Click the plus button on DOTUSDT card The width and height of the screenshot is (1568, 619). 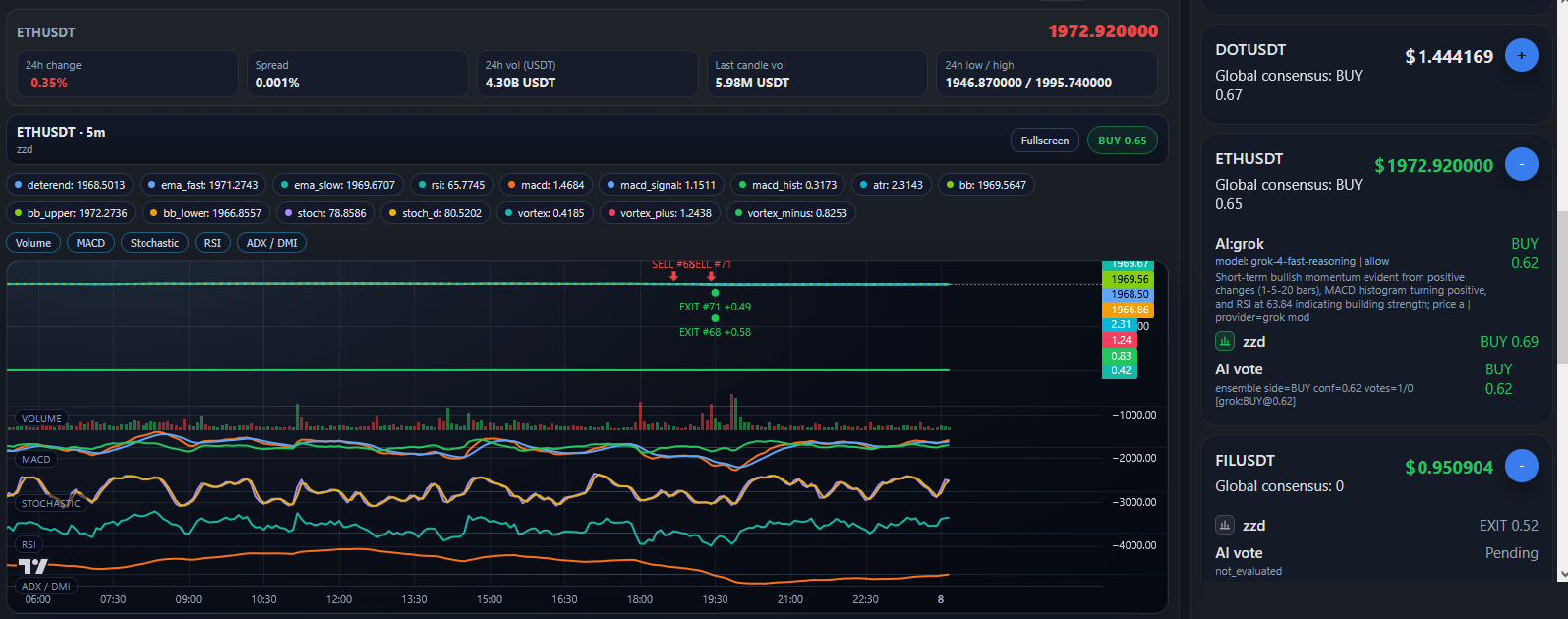point(1521,56)
